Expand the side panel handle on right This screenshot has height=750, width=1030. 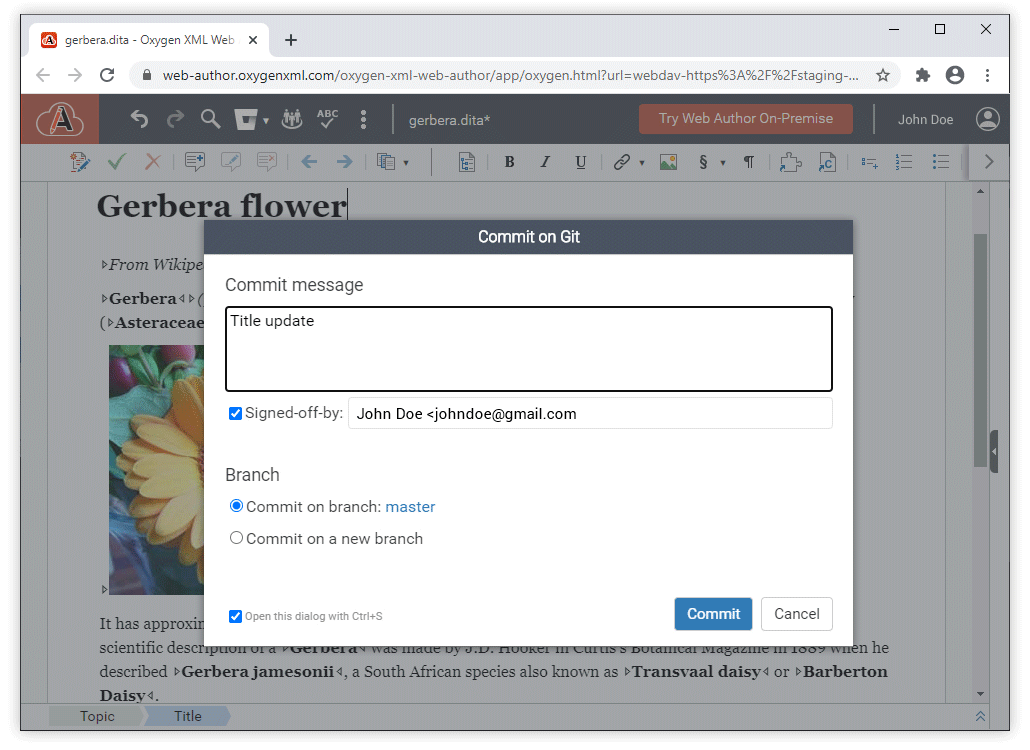[x=994, y=452]
